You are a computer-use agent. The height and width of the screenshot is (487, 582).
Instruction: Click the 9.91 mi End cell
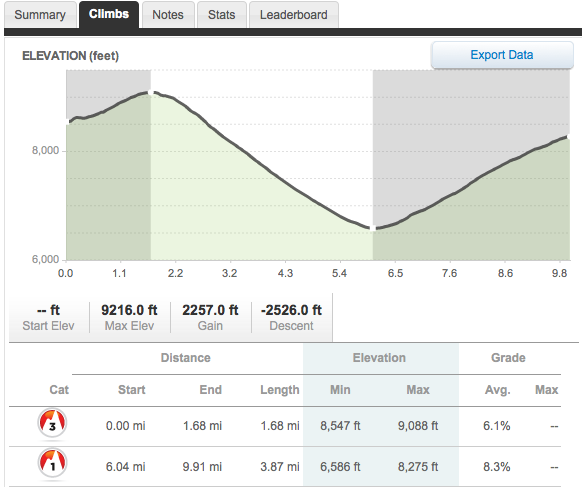[202, 467]
